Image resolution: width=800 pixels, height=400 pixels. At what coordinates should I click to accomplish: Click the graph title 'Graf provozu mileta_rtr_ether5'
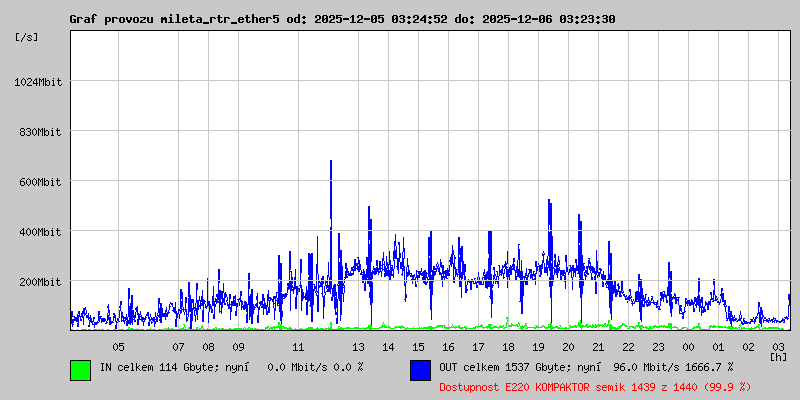point(174,19)
